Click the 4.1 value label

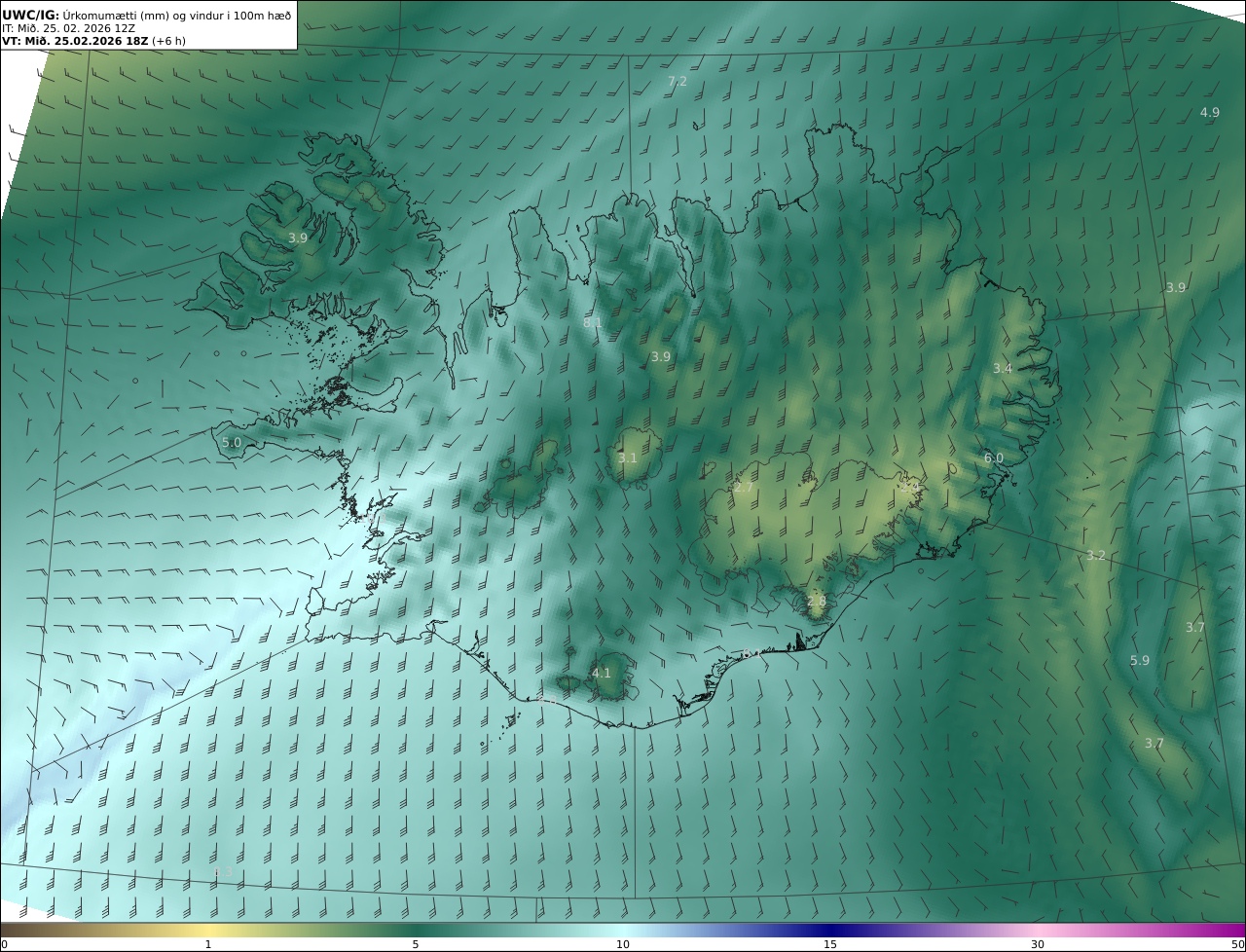click(602, 673)
